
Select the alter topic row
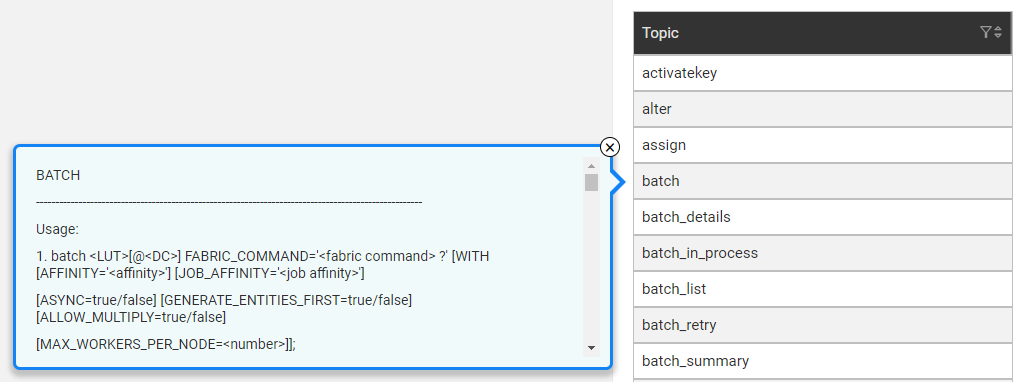[823, 109]
